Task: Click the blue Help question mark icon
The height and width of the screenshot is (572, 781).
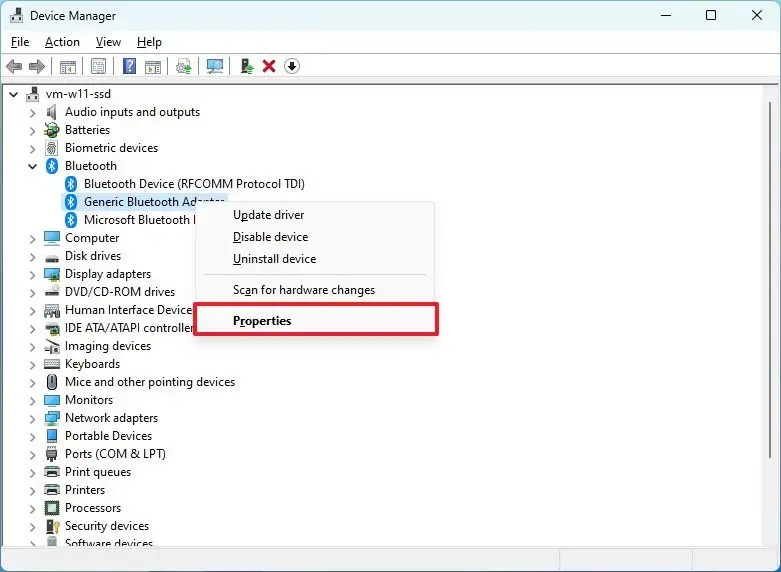Action: click(x=129, y=66)
